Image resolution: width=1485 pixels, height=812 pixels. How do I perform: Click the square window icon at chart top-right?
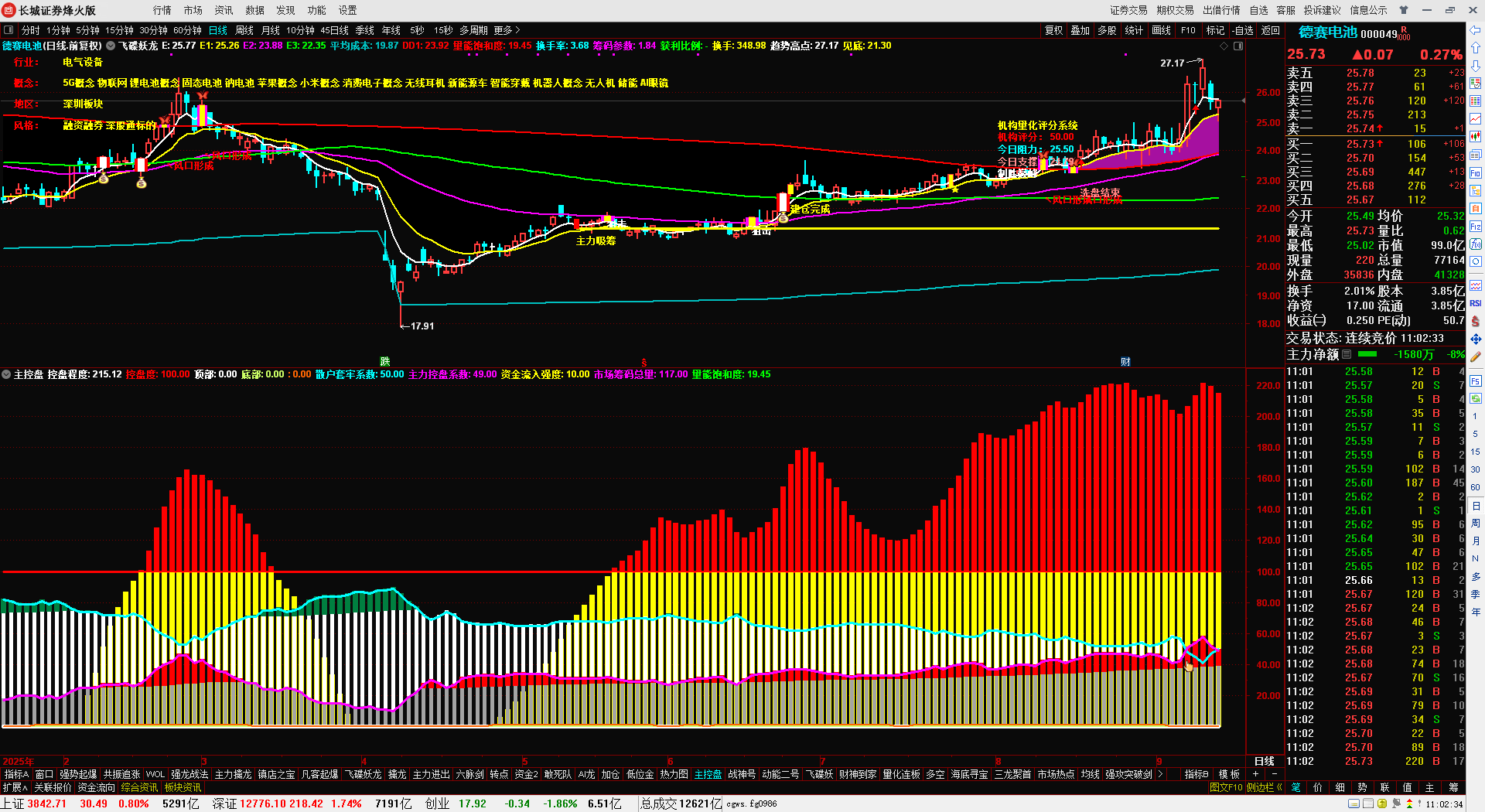pos(1238,46)
